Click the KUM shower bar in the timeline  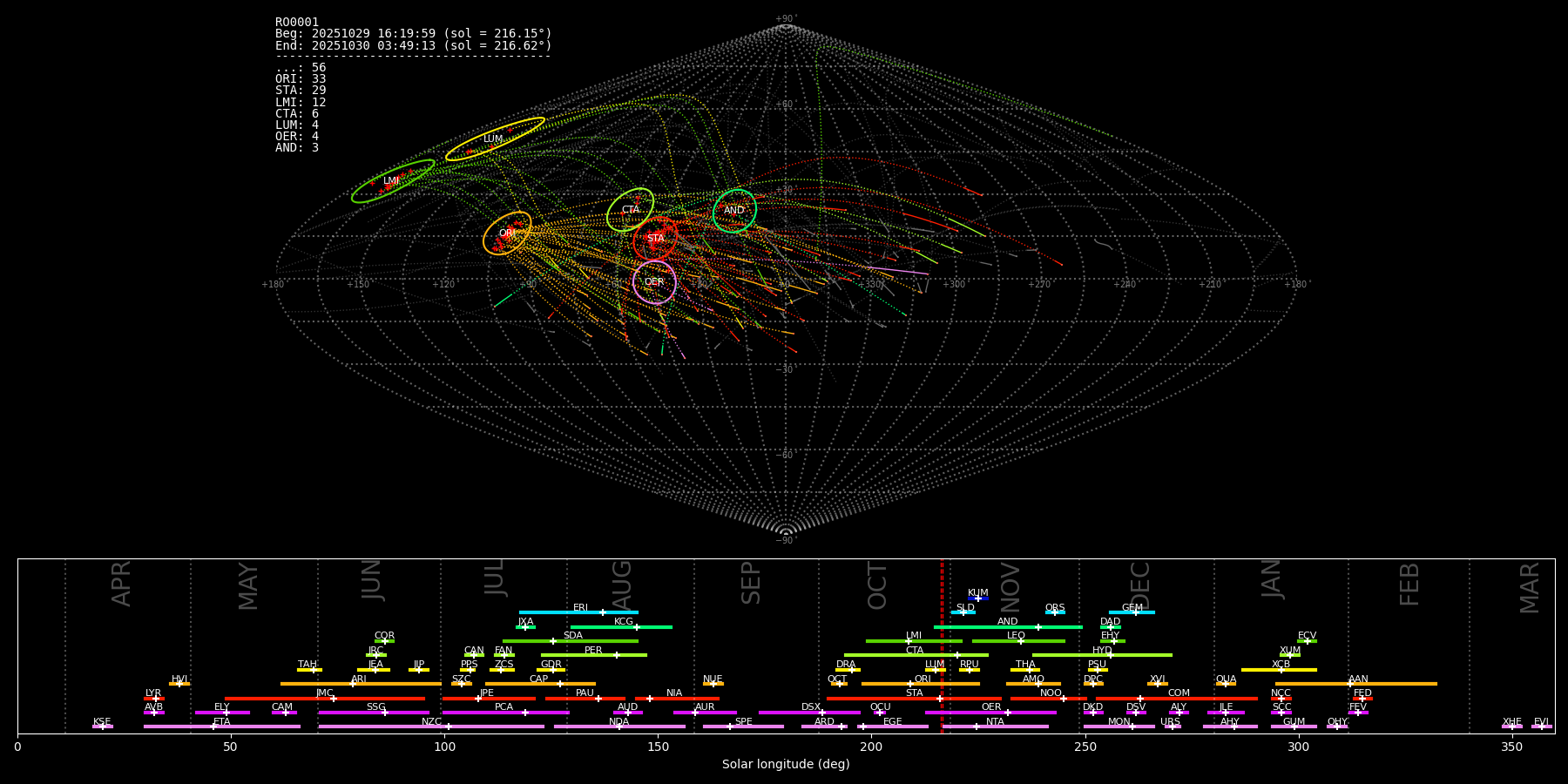(978, 598)
